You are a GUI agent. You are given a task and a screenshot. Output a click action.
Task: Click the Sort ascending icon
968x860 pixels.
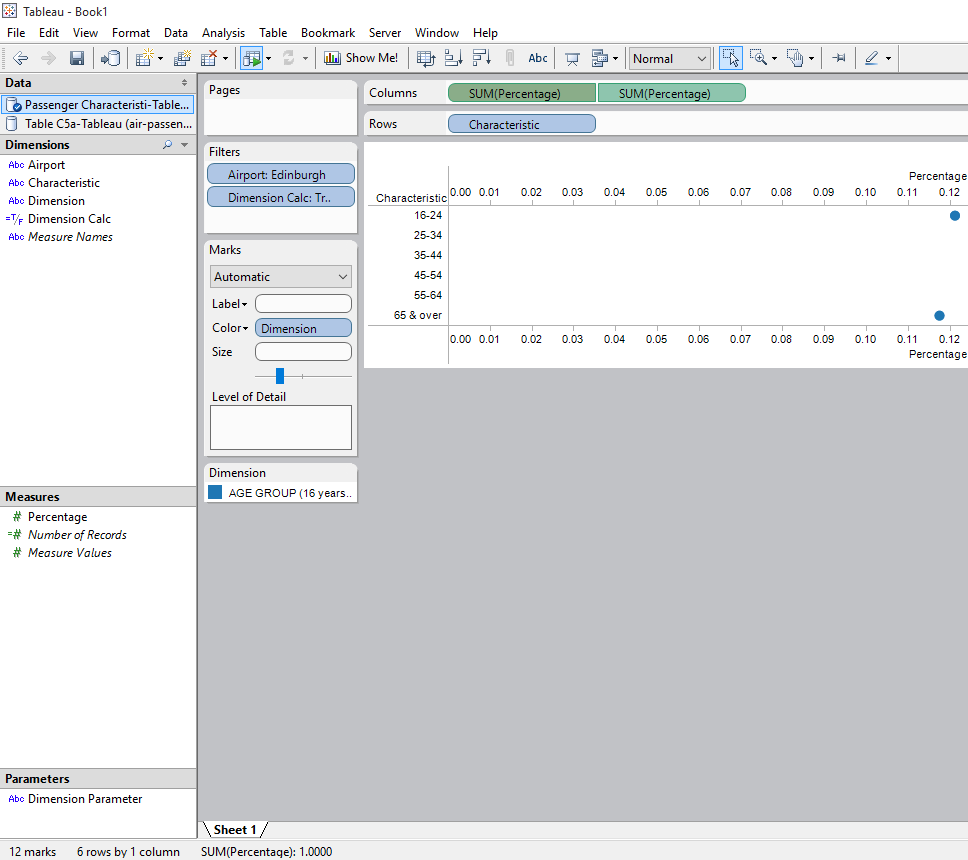[x=454, y=58]
